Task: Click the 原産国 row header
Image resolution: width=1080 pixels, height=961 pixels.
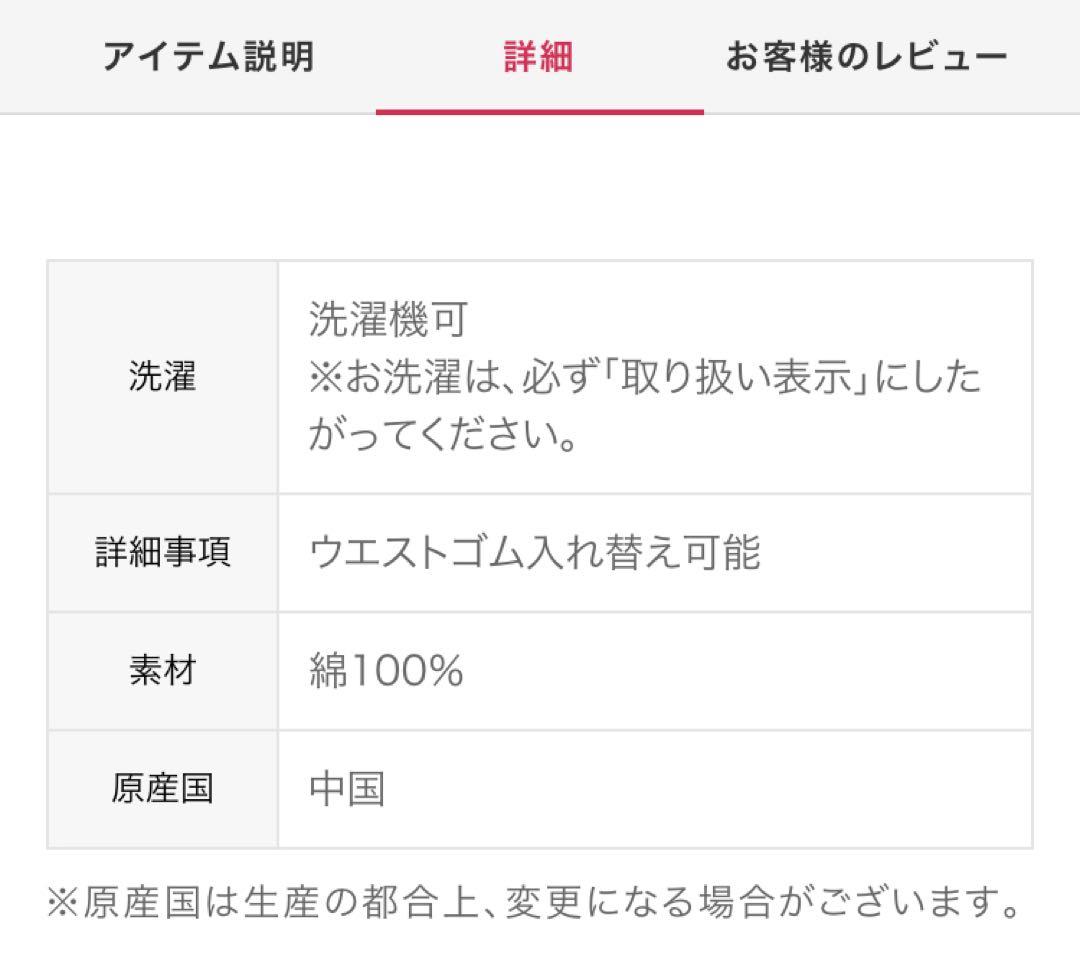Action: [161, 789]
